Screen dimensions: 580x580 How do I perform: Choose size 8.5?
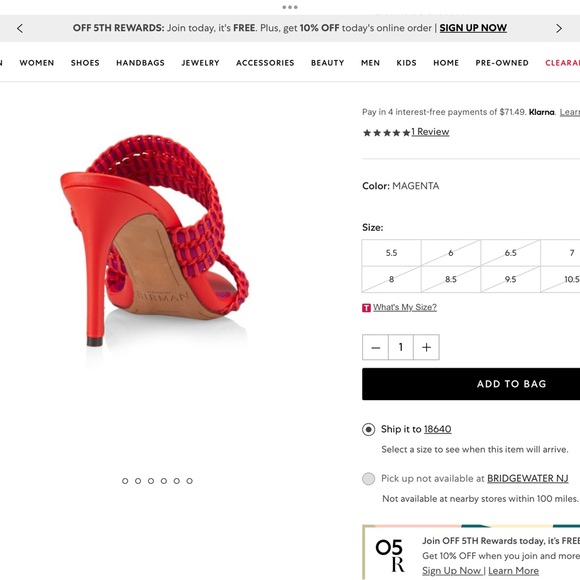pos(451,279)
